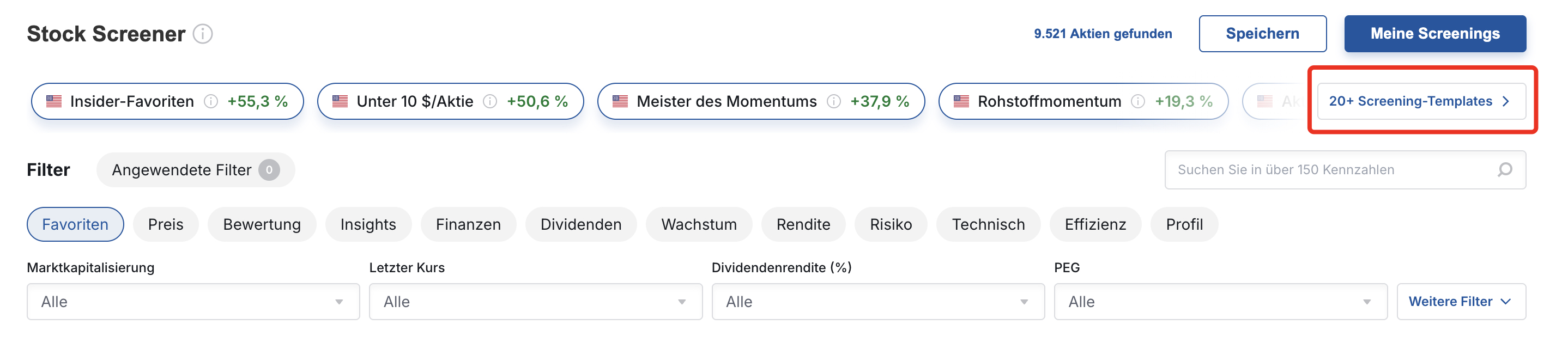1568x337 pixels.
Task: Click info icon beside Unter 10 $/Aktie
Action: 490,102
